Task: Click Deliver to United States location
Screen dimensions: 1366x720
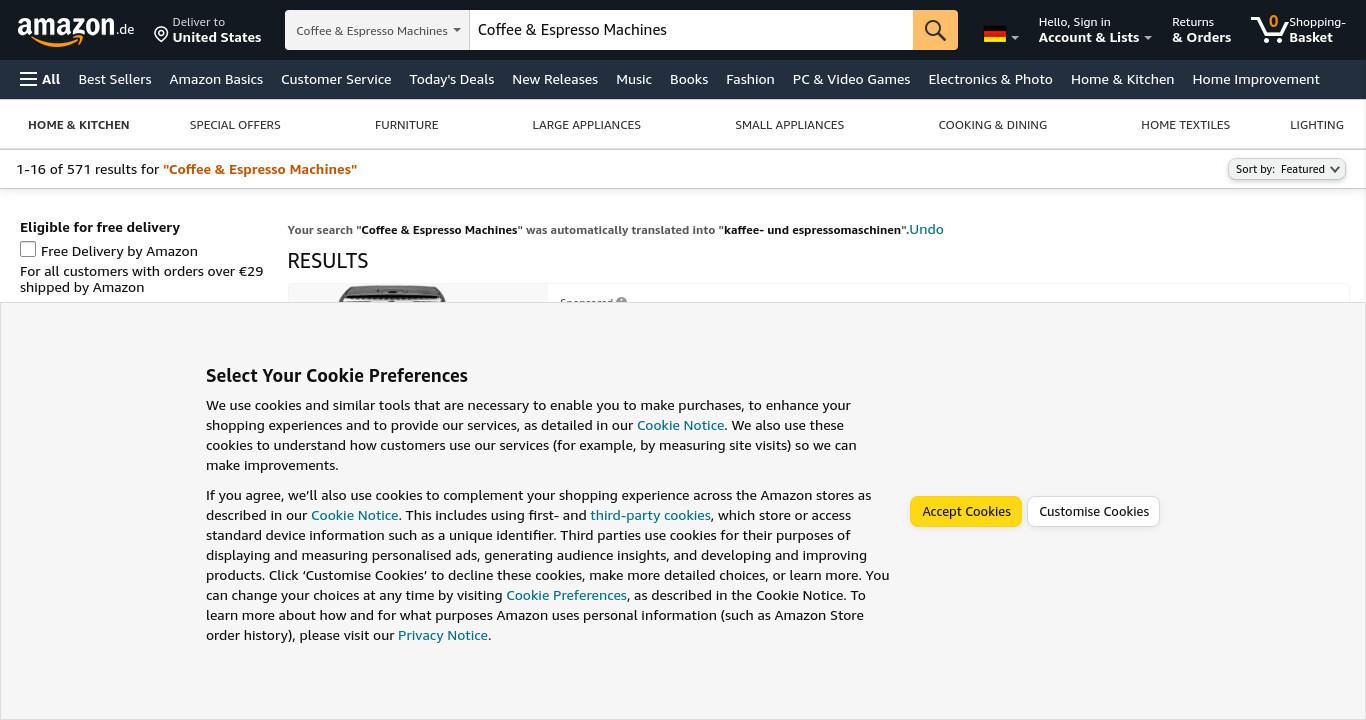Action: point(208,30)
